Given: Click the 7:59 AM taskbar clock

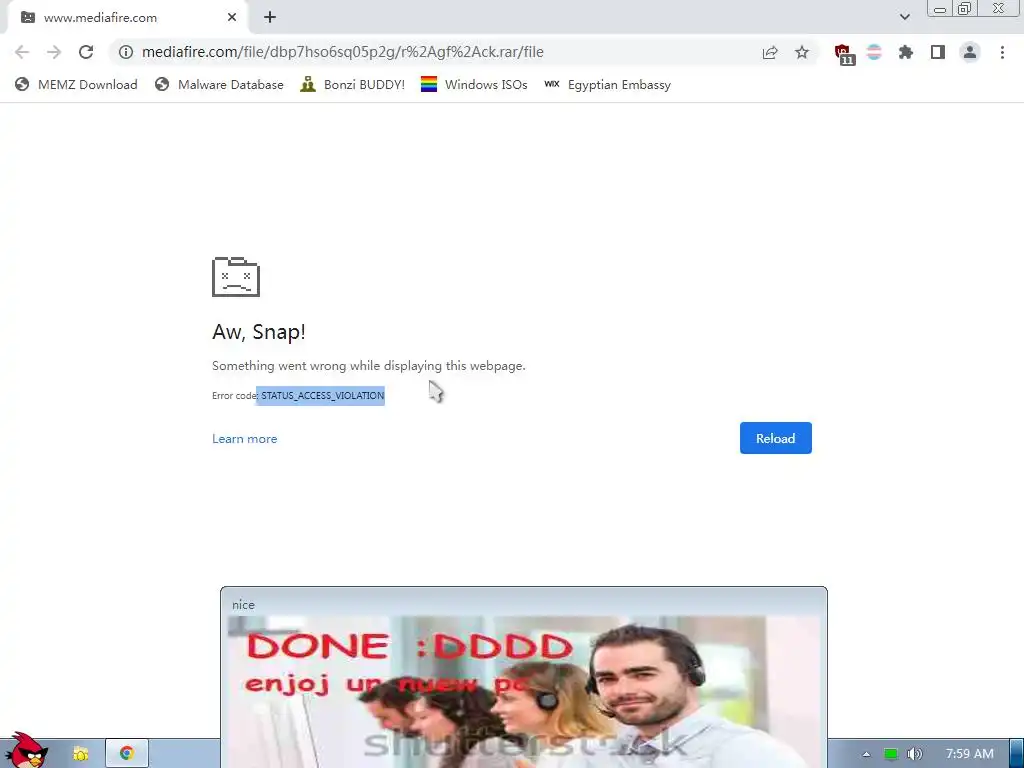Looking at the screenshot, I should point(969,754).
